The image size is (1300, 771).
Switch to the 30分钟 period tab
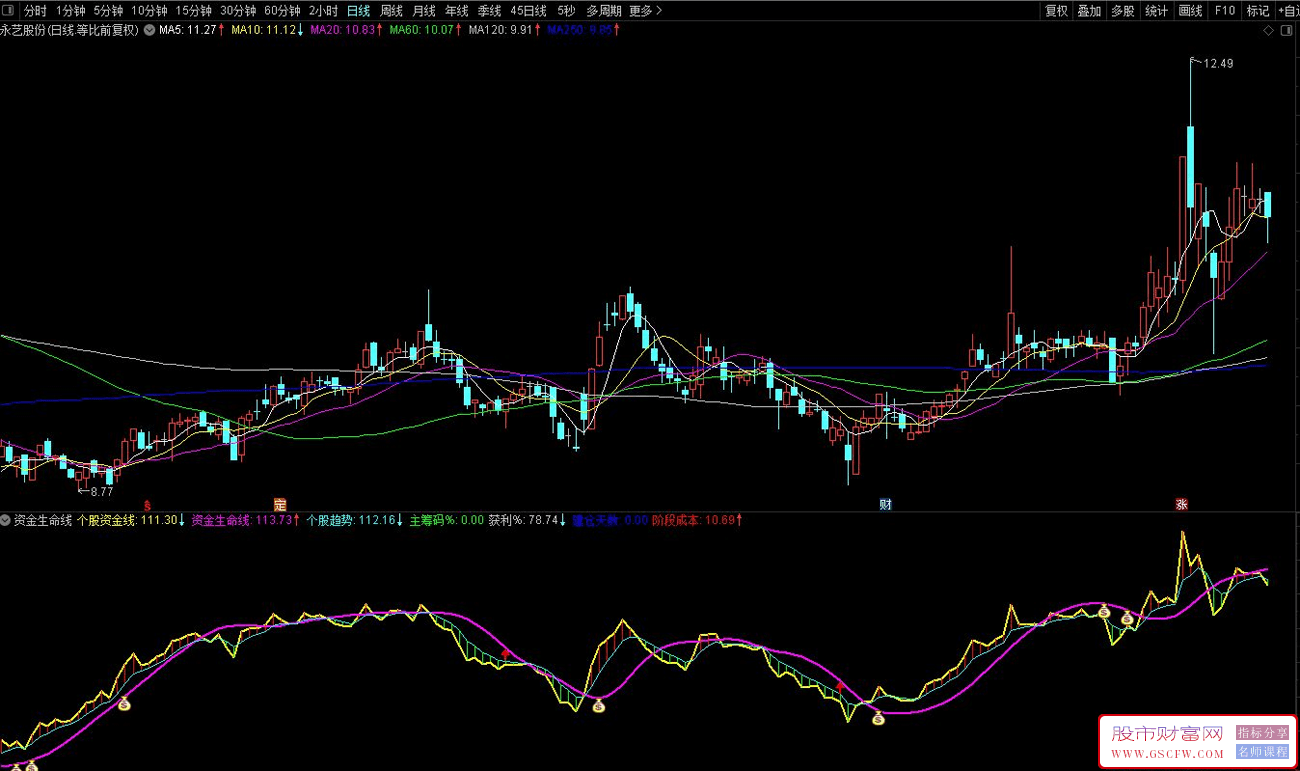coord(238,11)
